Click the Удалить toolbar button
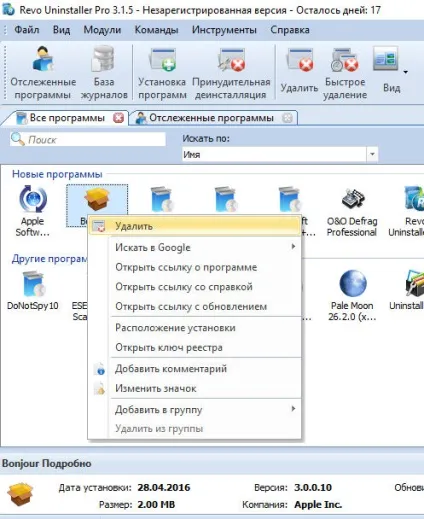424x519 pixels. point(299,71)
